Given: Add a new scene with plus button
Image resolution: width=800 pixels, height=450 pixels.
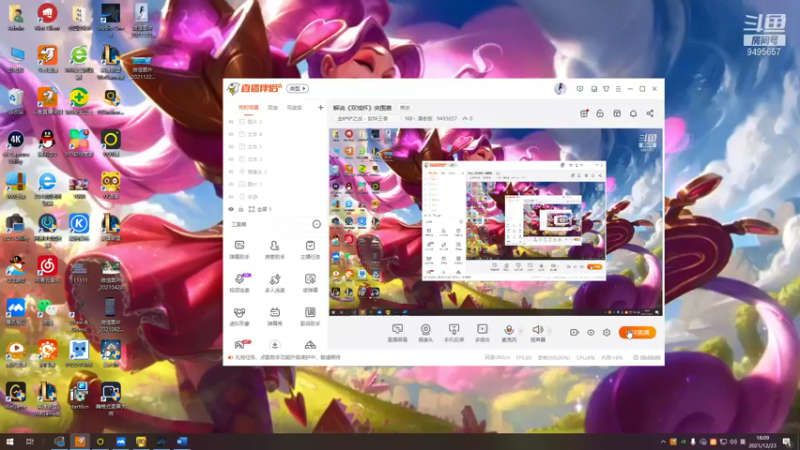Looking at the screenshot, I should click(x=320, y=108).
